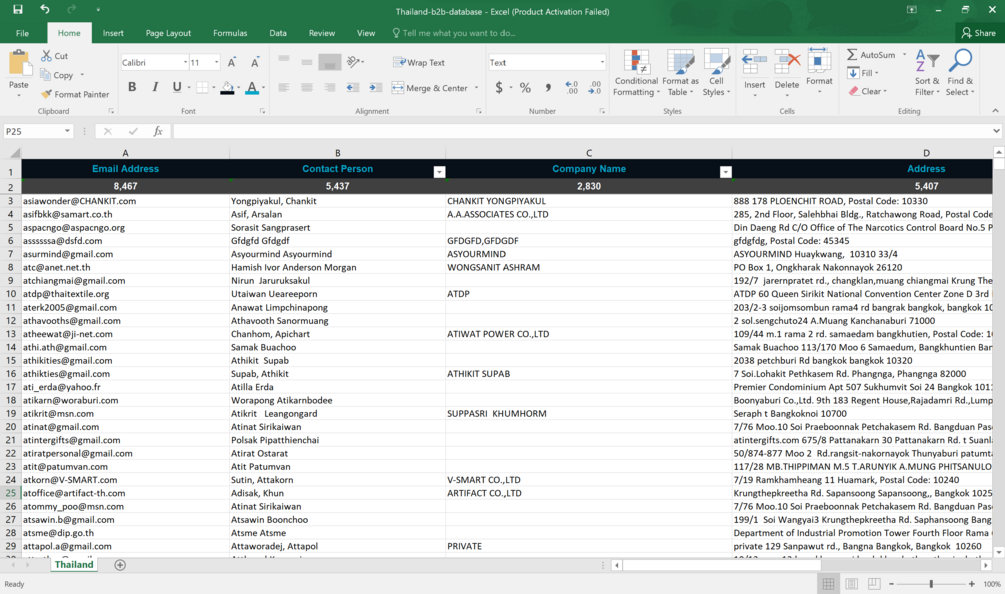
Task: Open the File menu
Action: (22, 33)
